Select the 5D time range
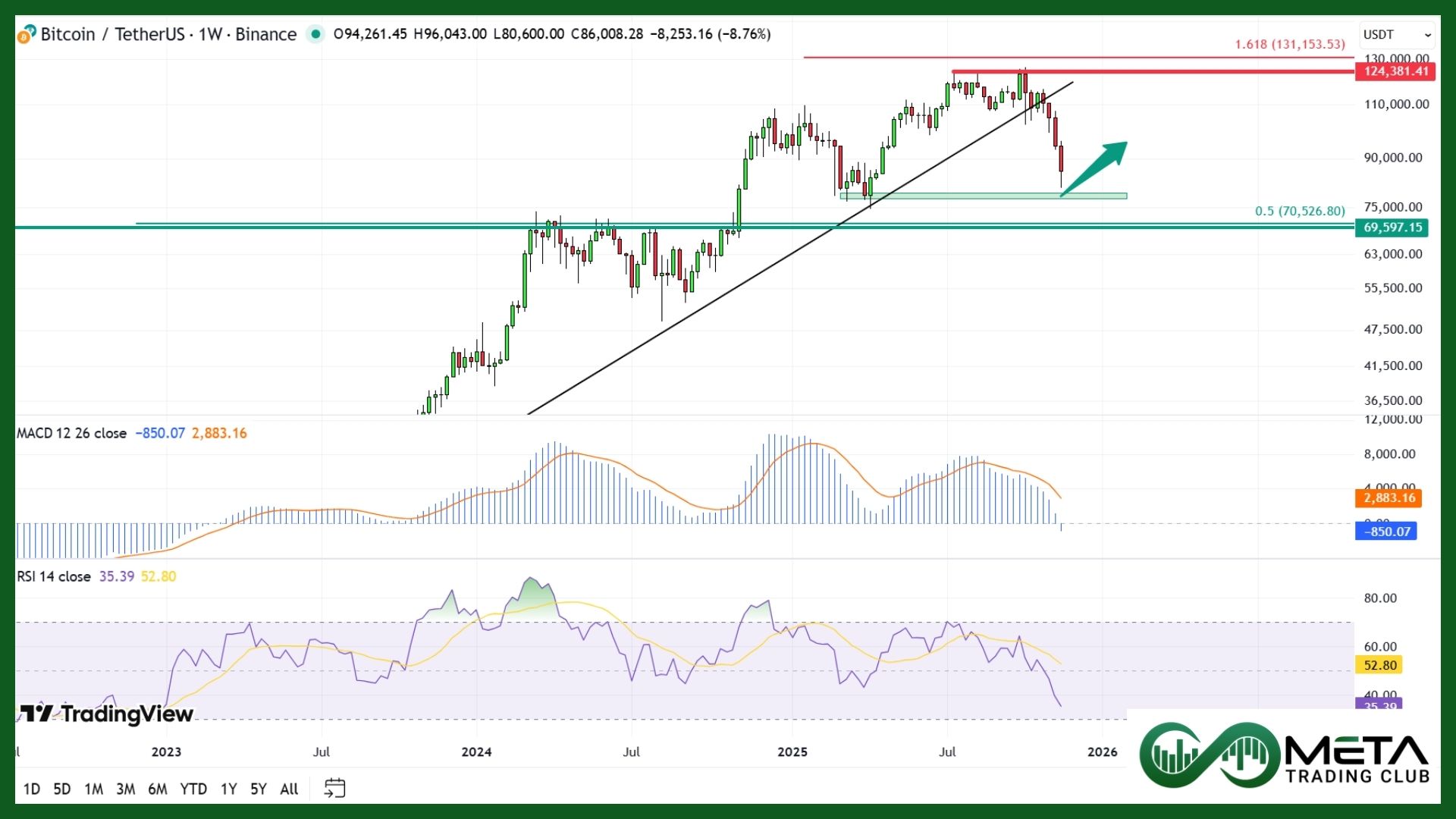Viewport: 1456px width, 819px height. [x=62, y=789]
